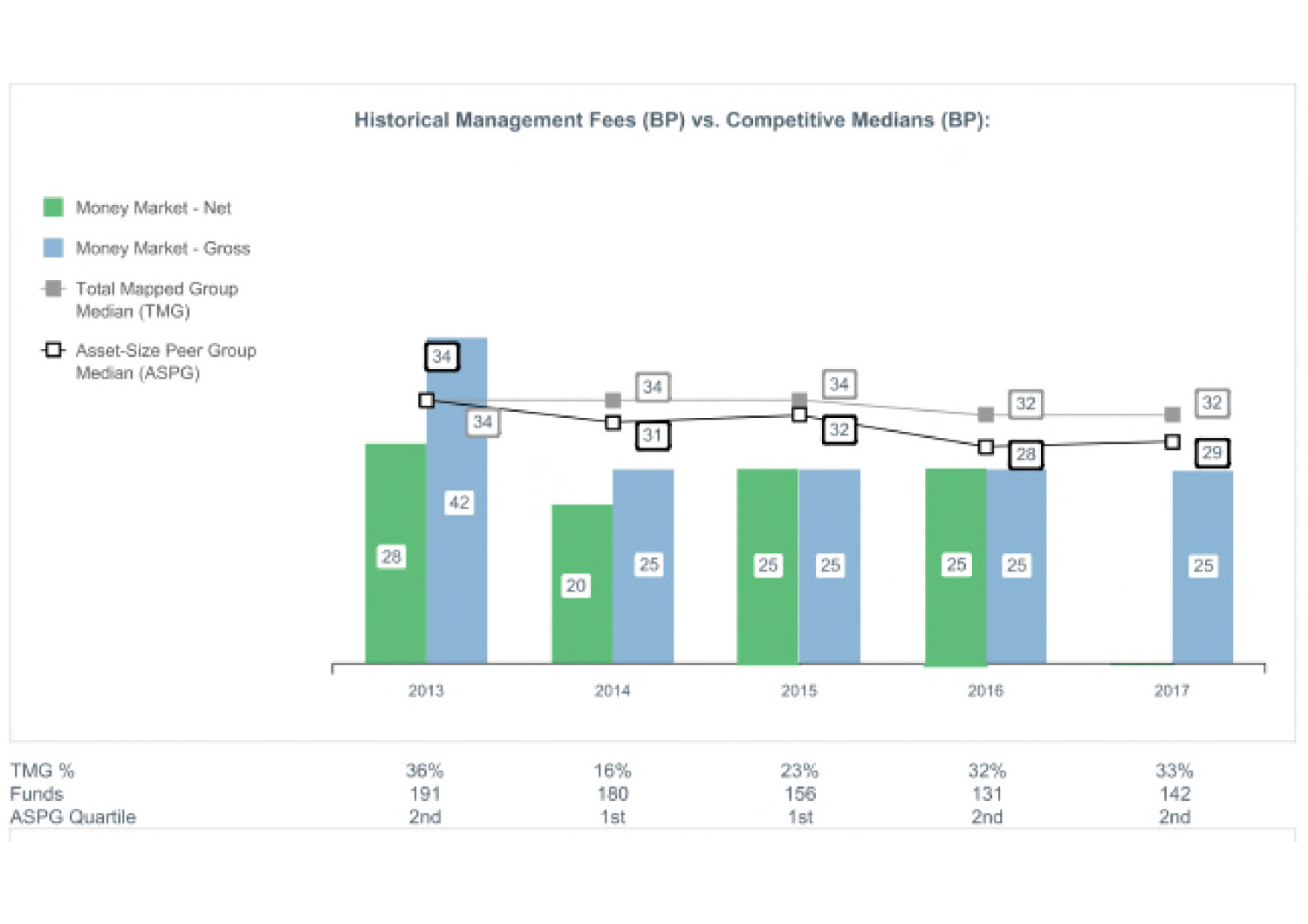Click the 2015 ASPG hollow square line marker
The image size is (1308, 924).
pyautogui.click(x=799, y=414)
